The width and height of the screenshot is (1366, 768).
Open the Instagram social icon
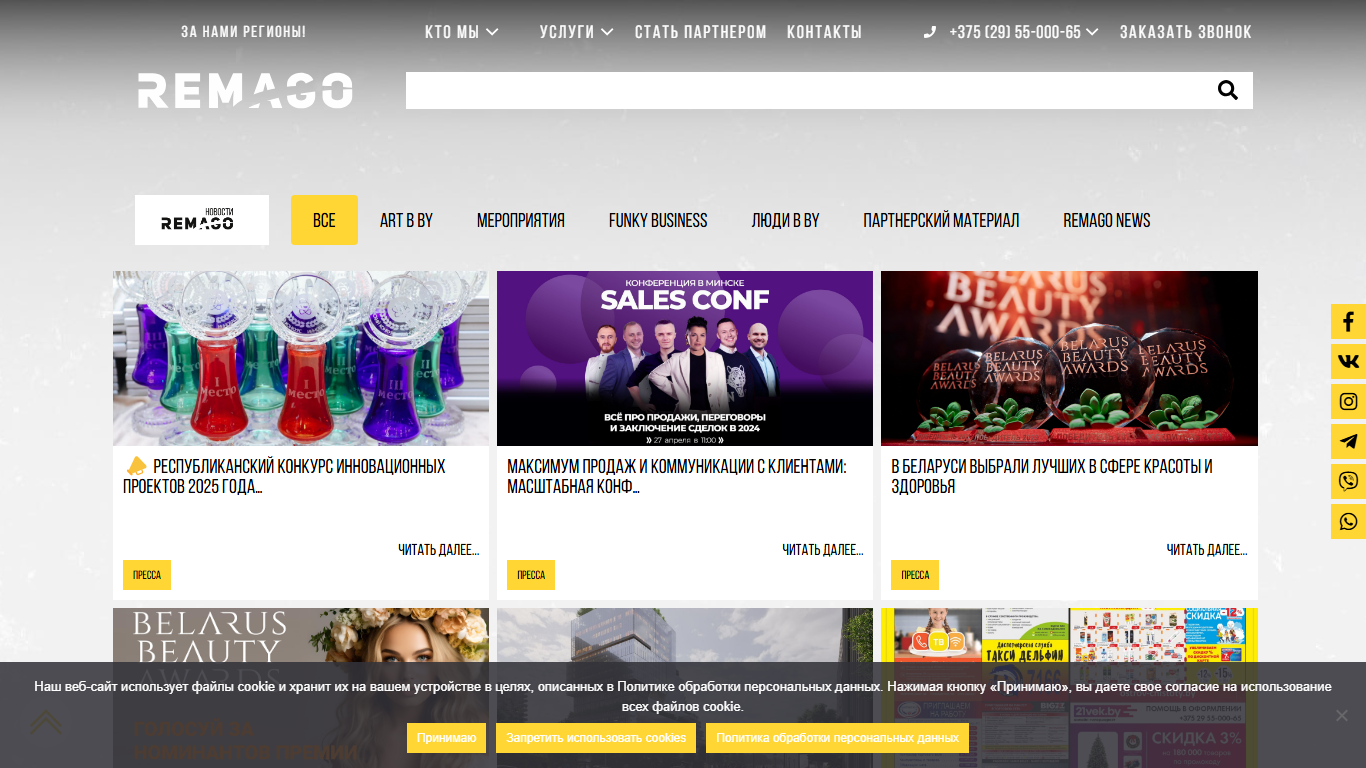point(1348,402)
